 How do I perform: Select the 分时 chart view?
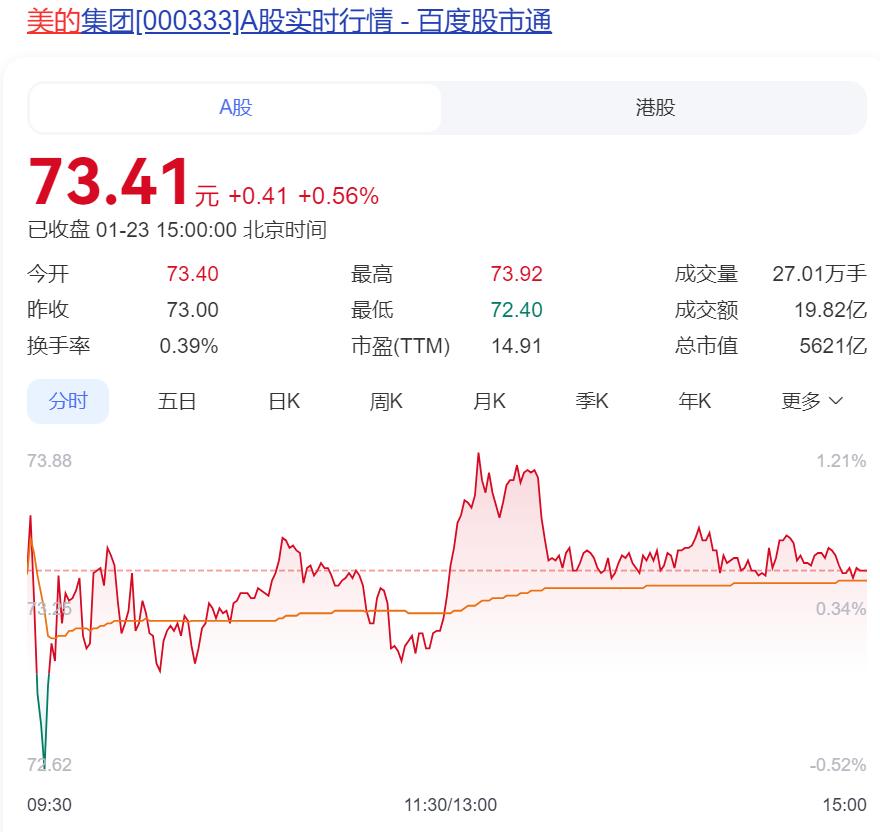coord(68,401)
